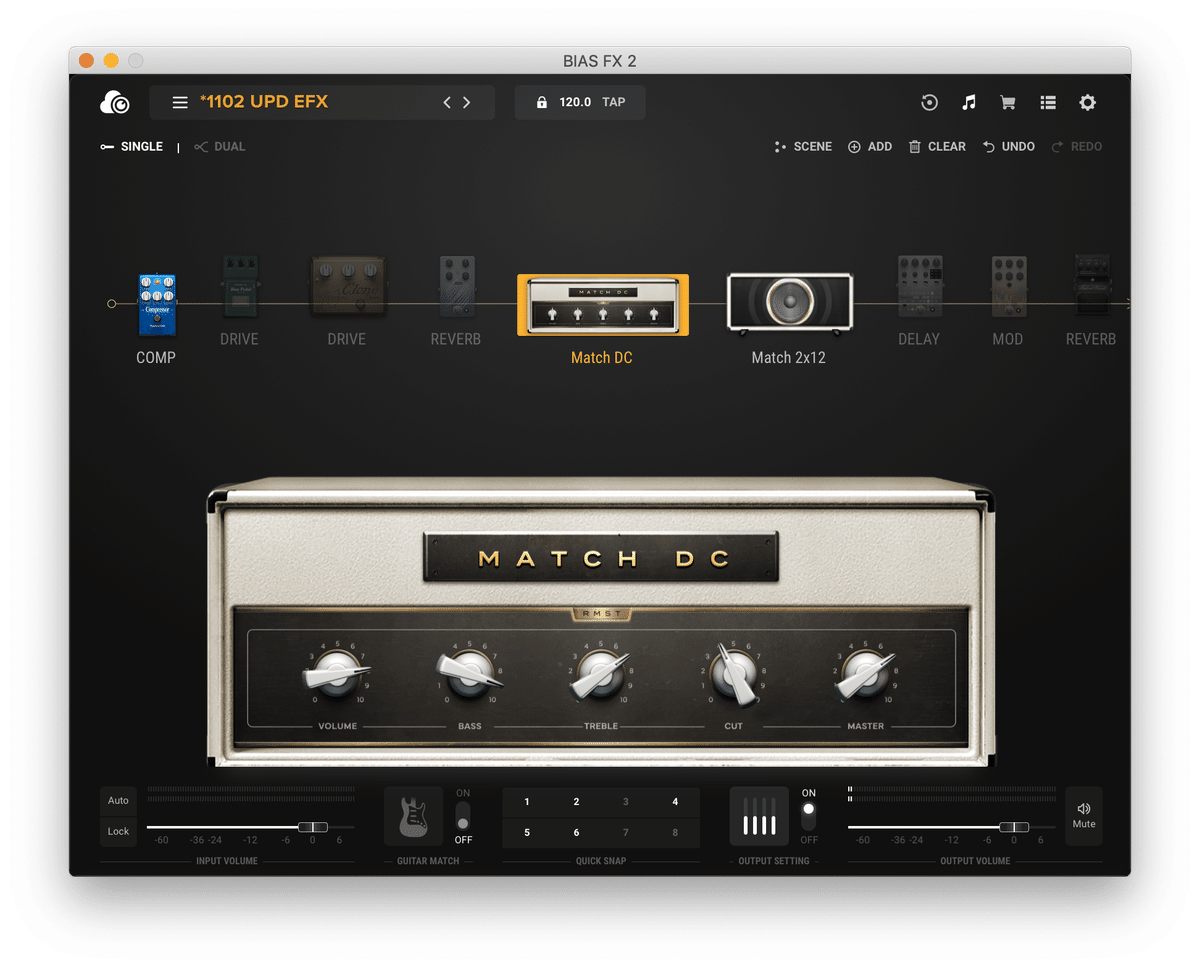The width and height of the screenshot is (1200, 968).
Task: Go to the next preset arrow
Action: (x=466, y=102)
